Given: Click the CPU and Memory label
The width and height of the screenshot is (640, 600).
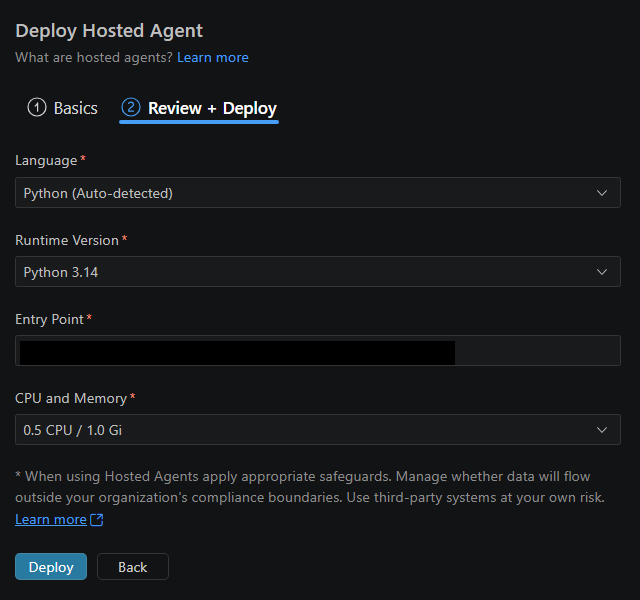Looking at the screenshot, I should tap(71, 398).
